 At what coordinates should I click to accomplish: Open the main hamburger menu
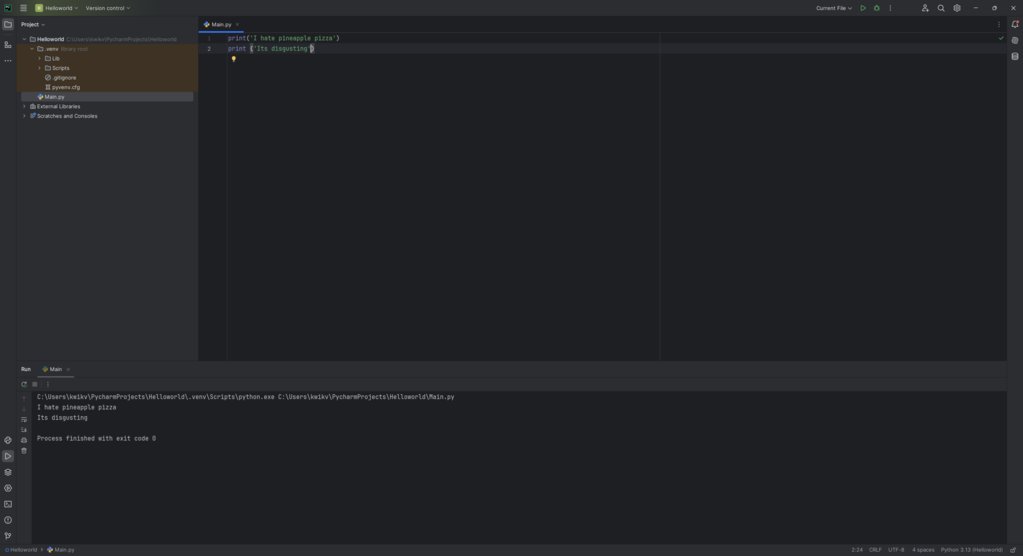23,8
